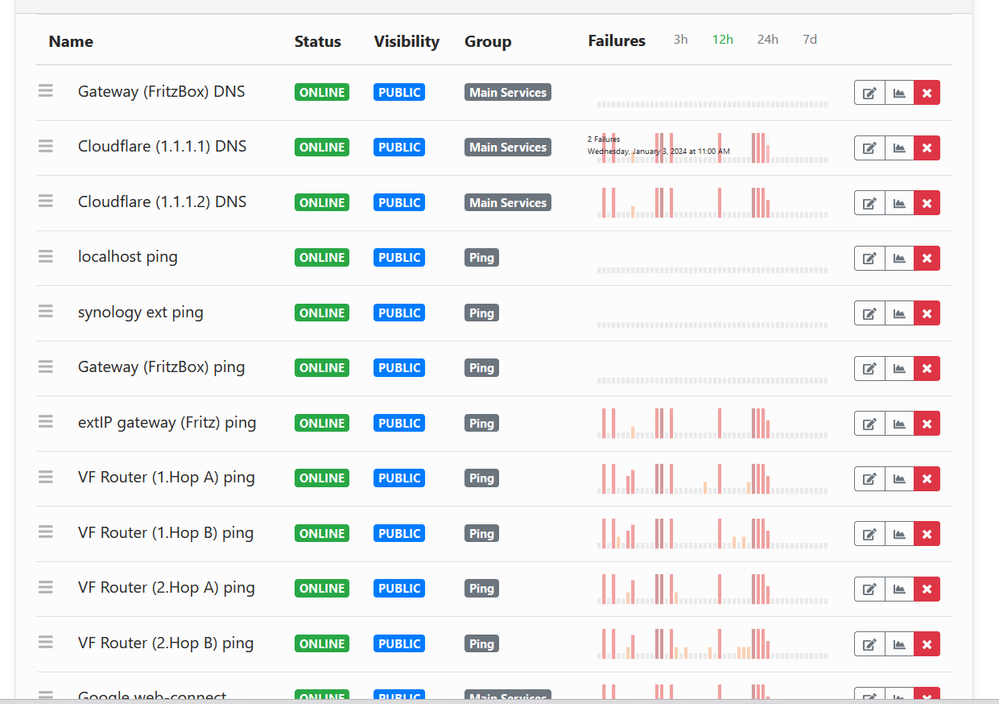Switch failures view to 24h
The image size is (999, 704).
point(768,40)
